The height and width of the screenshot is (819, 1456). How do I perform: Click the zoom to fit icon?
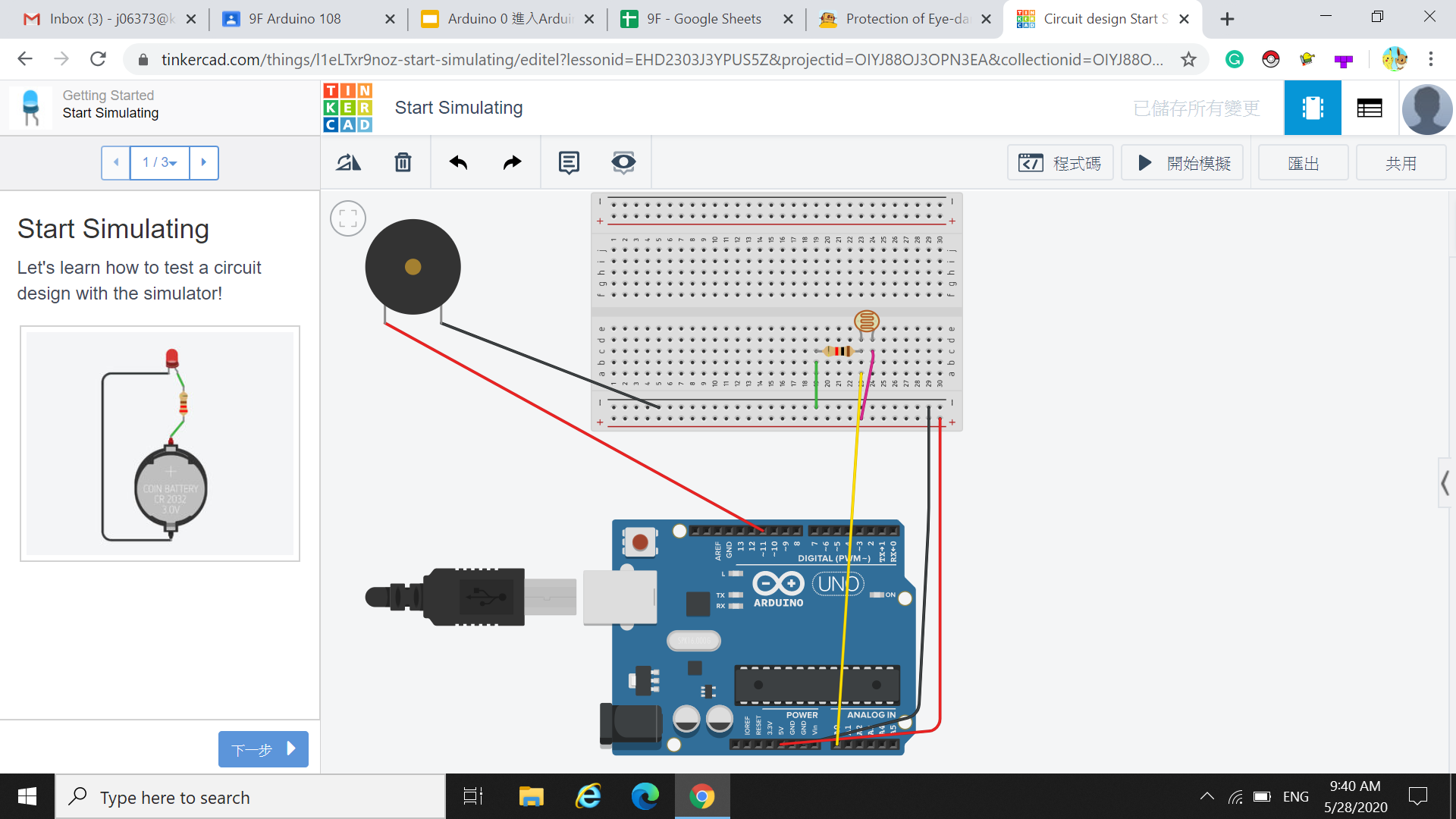[348, 219]
